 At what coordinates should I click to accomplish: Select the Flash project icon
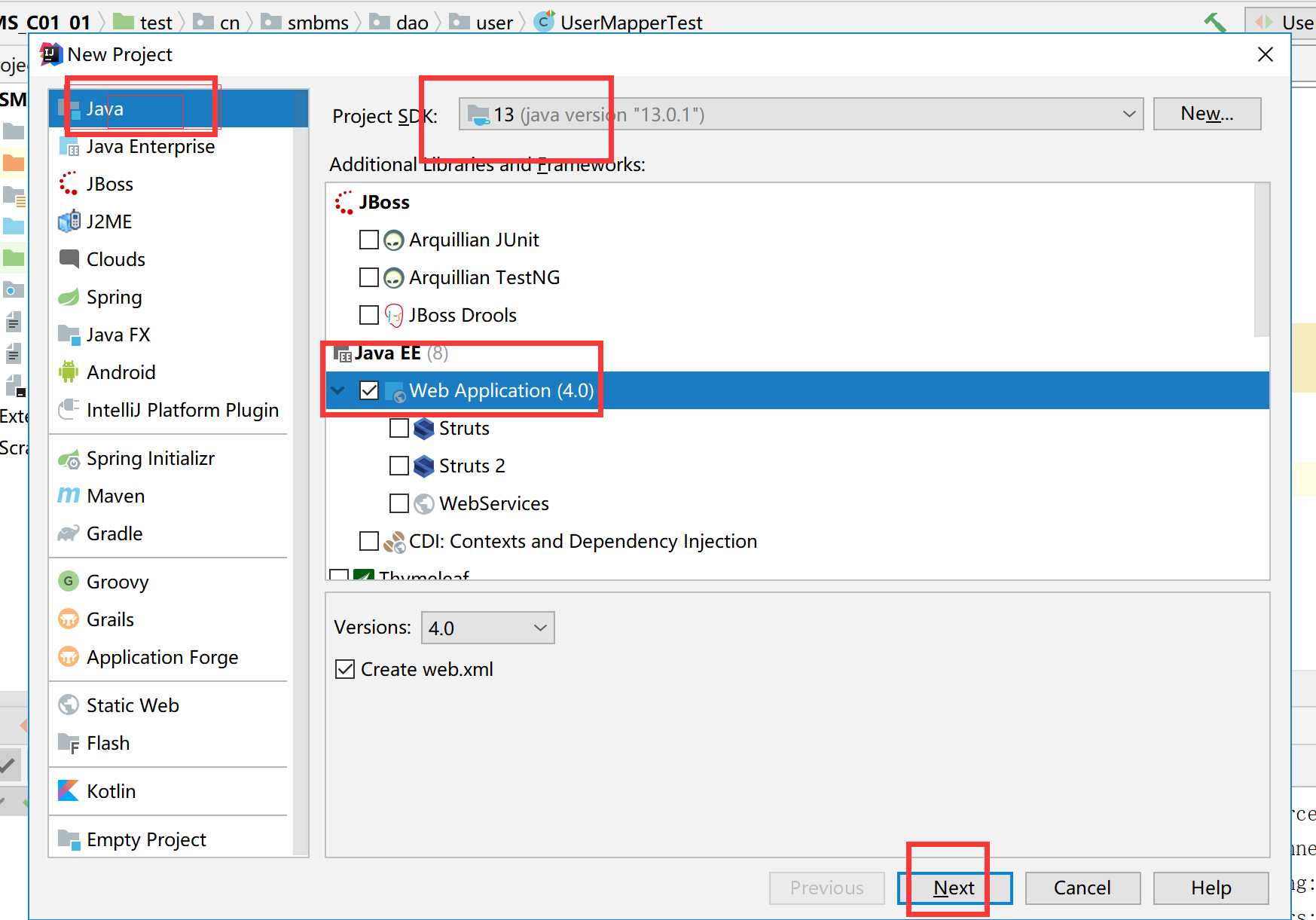point(69,743)
